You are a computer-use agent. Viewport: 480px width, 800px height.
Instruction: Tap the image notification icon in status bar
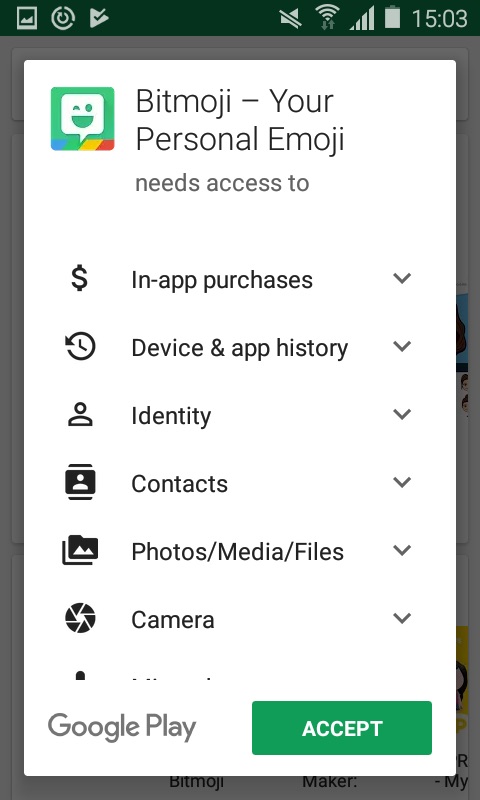[x=27, y=18]
